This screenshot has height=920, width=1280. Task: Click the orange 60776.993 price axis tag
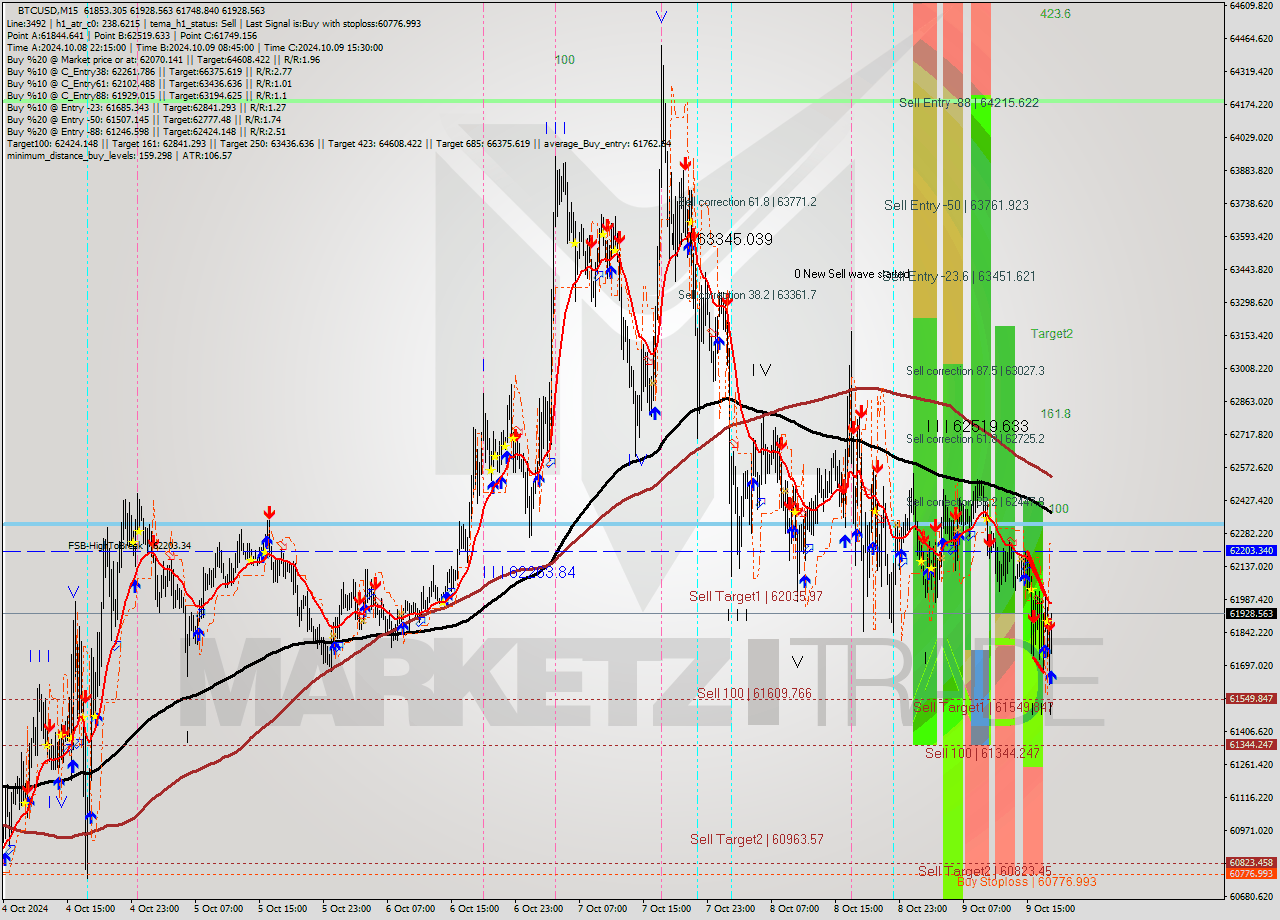tap(1251, 873)
